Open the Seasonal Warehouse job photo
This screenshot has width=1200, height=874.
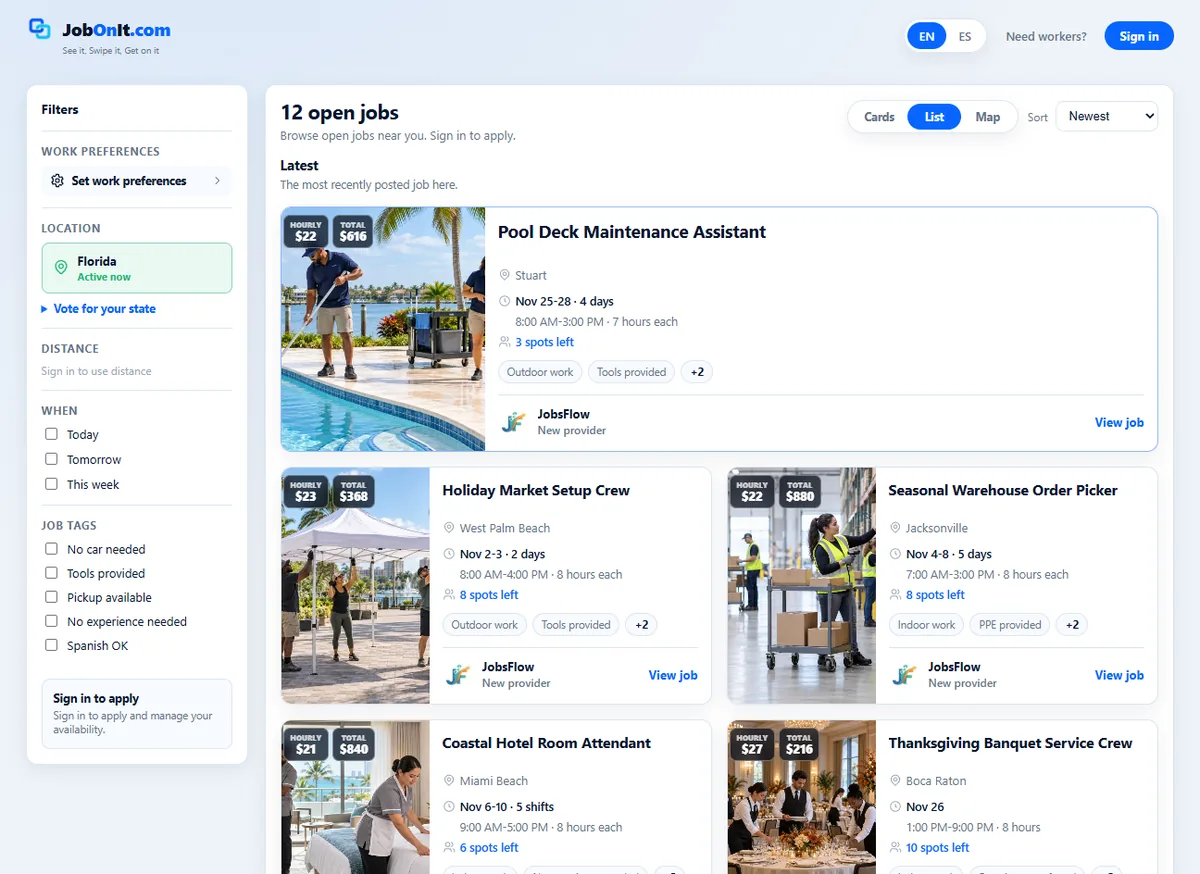802,585
